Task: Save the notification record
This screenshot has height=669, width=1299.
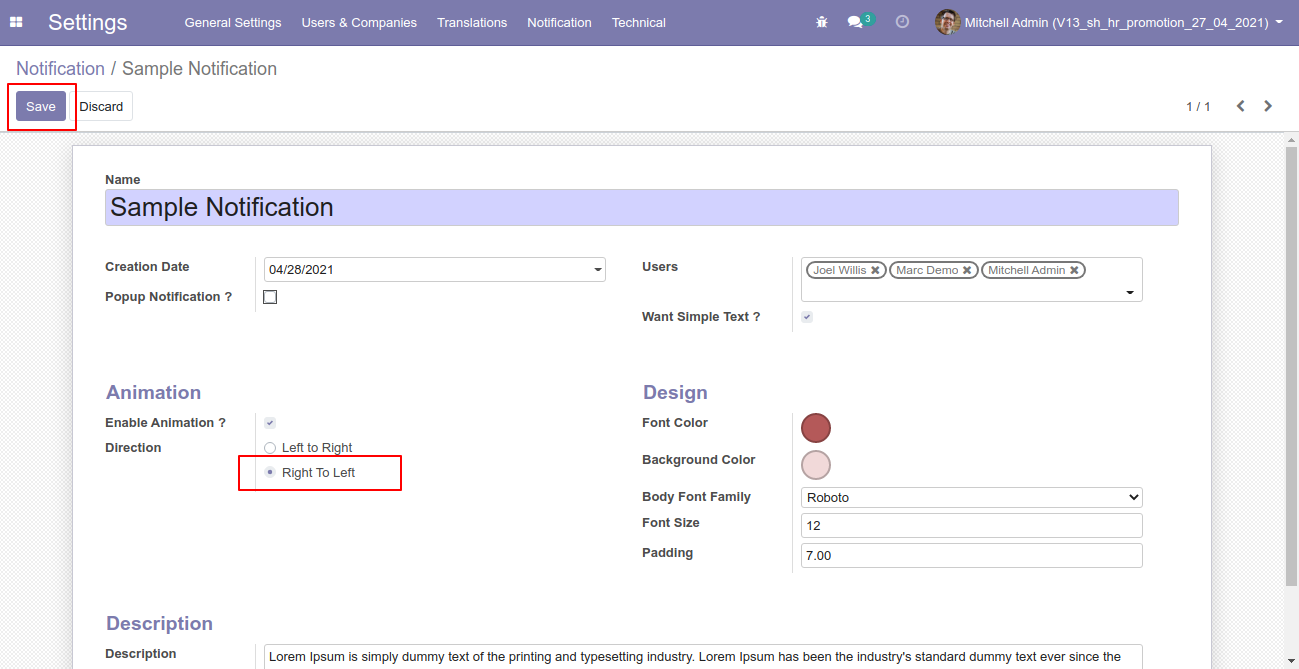Action: 41,106
